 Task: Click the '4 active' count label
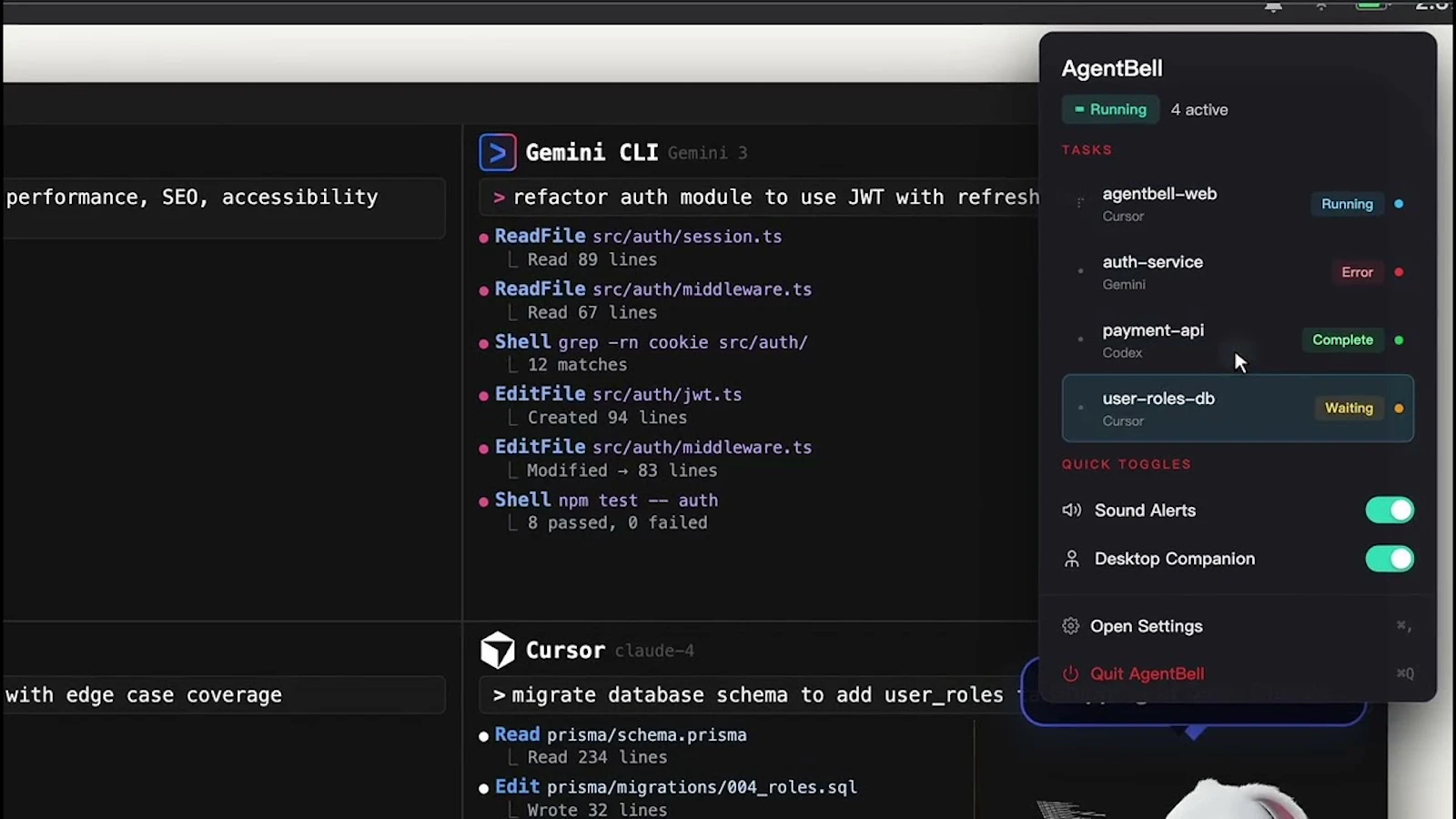coord(1198,109)
